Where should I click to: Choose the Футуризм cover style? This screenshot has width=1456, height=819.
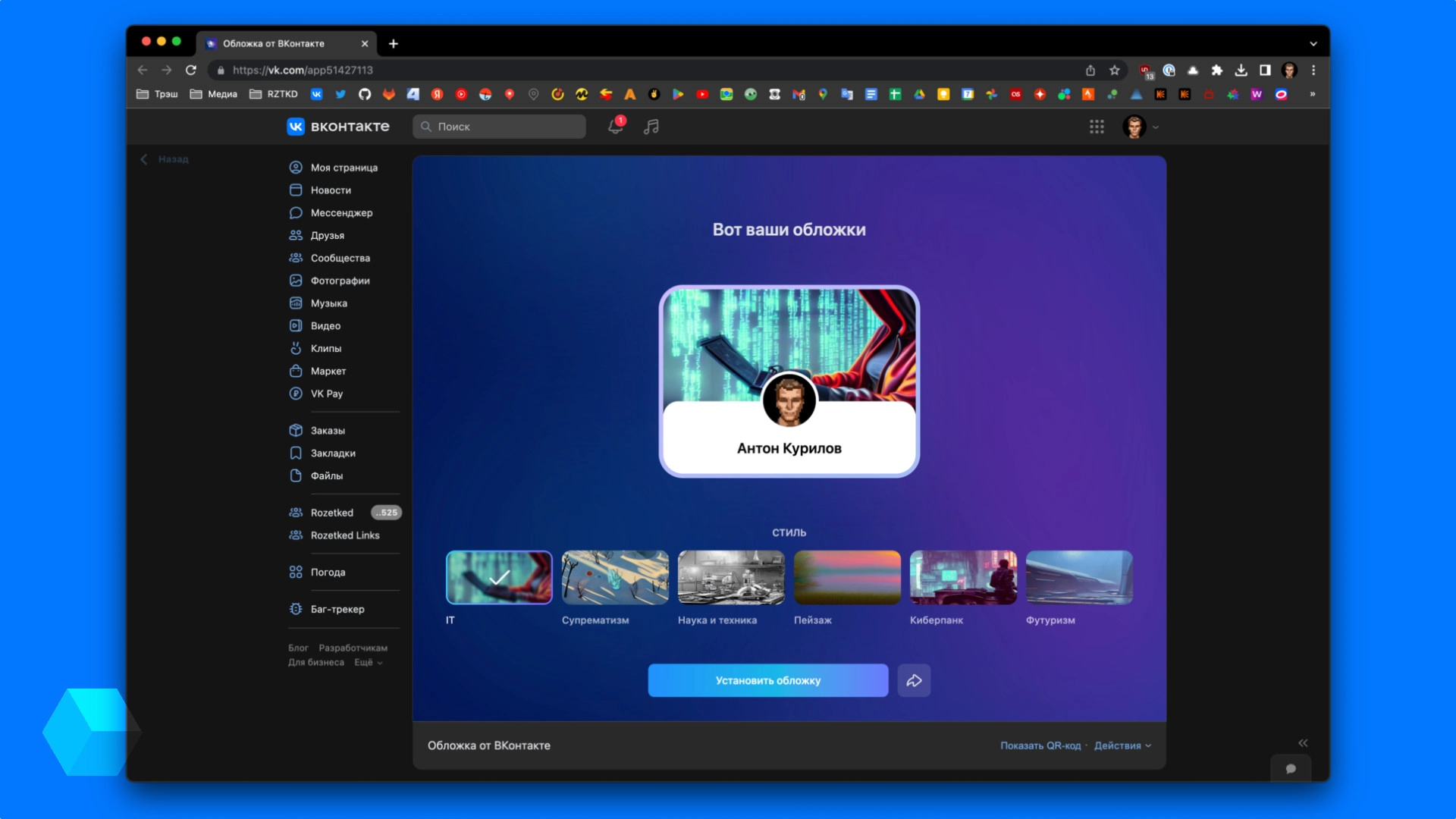[1079, 577]
